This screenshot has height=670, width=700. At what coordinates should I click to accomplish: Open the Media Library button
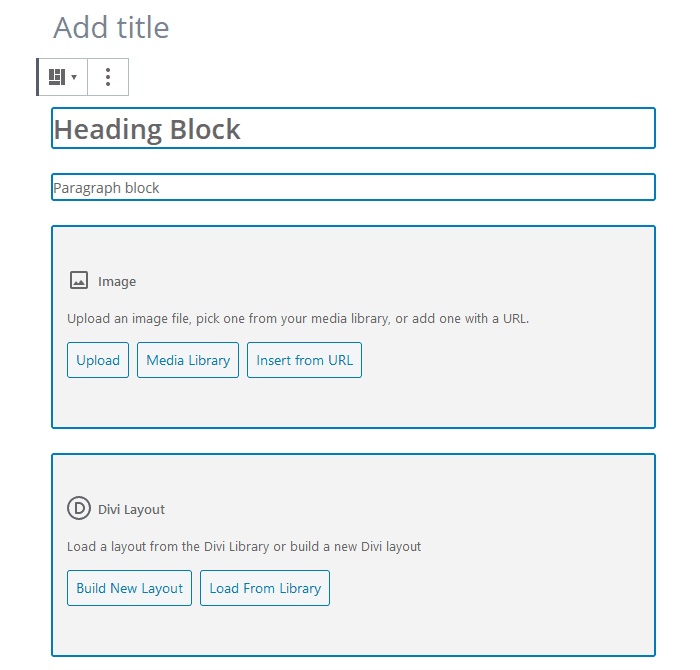click(x=188, y=360)
